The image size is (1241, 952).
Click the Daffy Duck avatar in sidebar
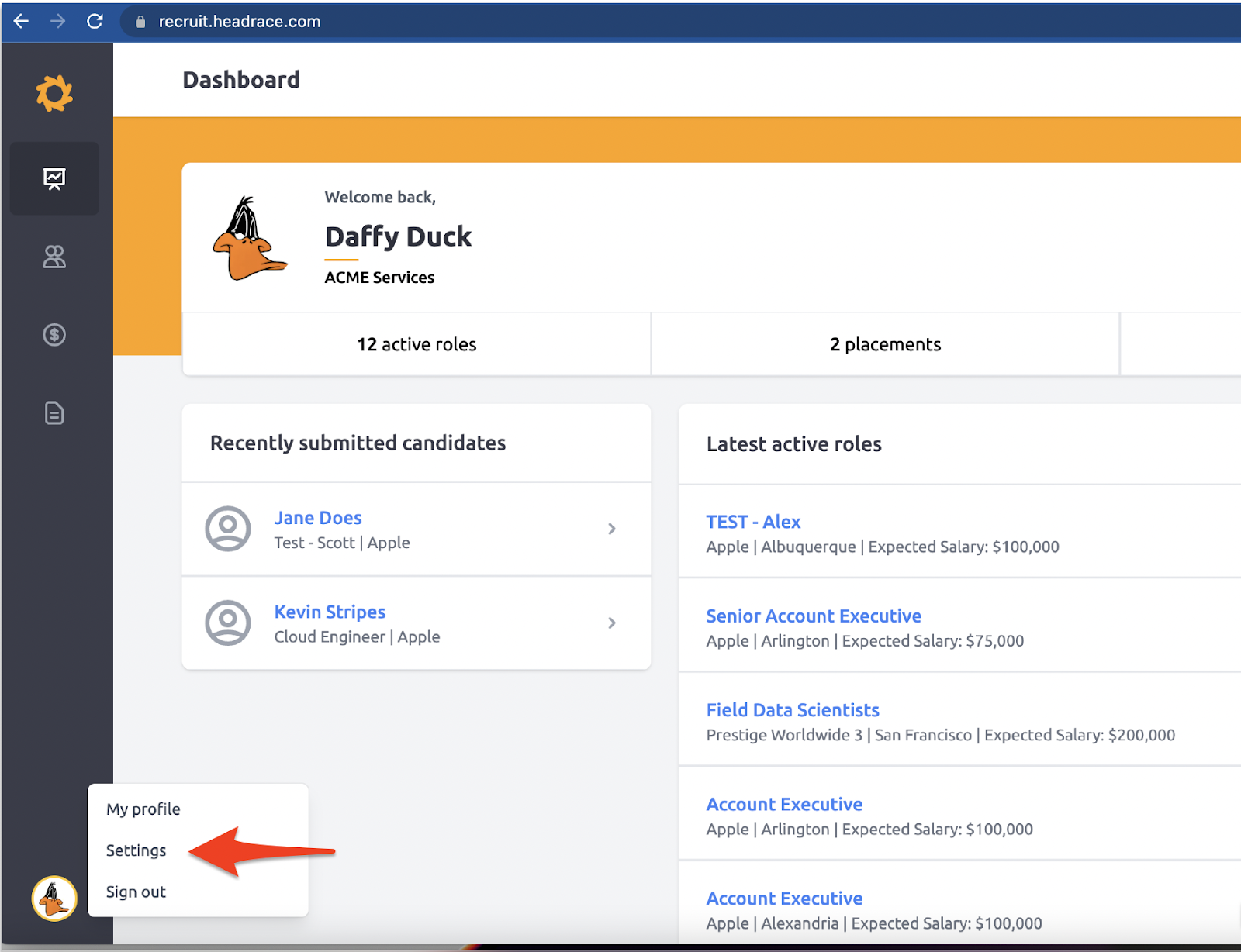pos(54,899)
